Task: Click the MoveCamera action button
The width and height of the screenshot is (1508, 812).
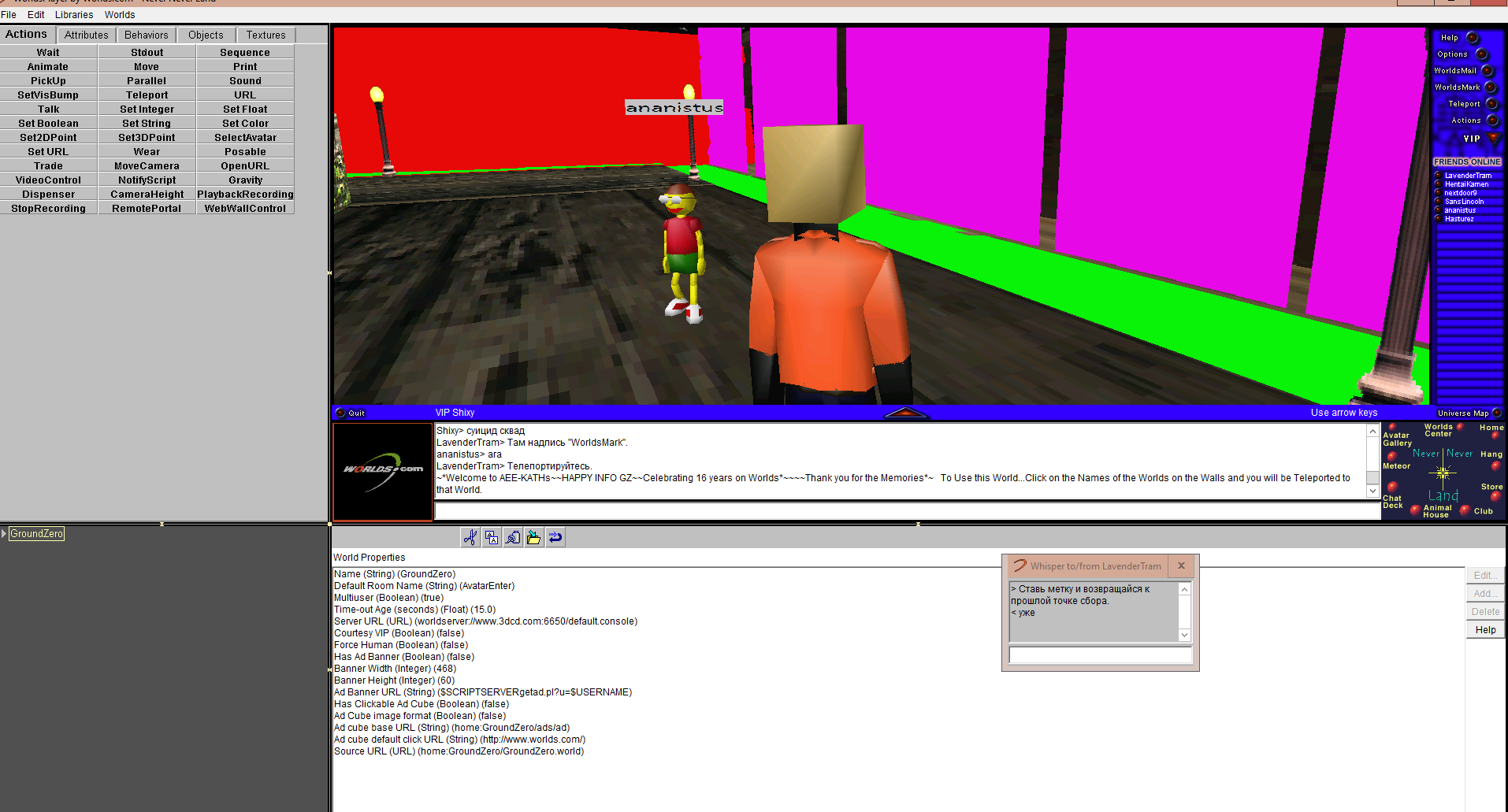Action: coord(147,165)
